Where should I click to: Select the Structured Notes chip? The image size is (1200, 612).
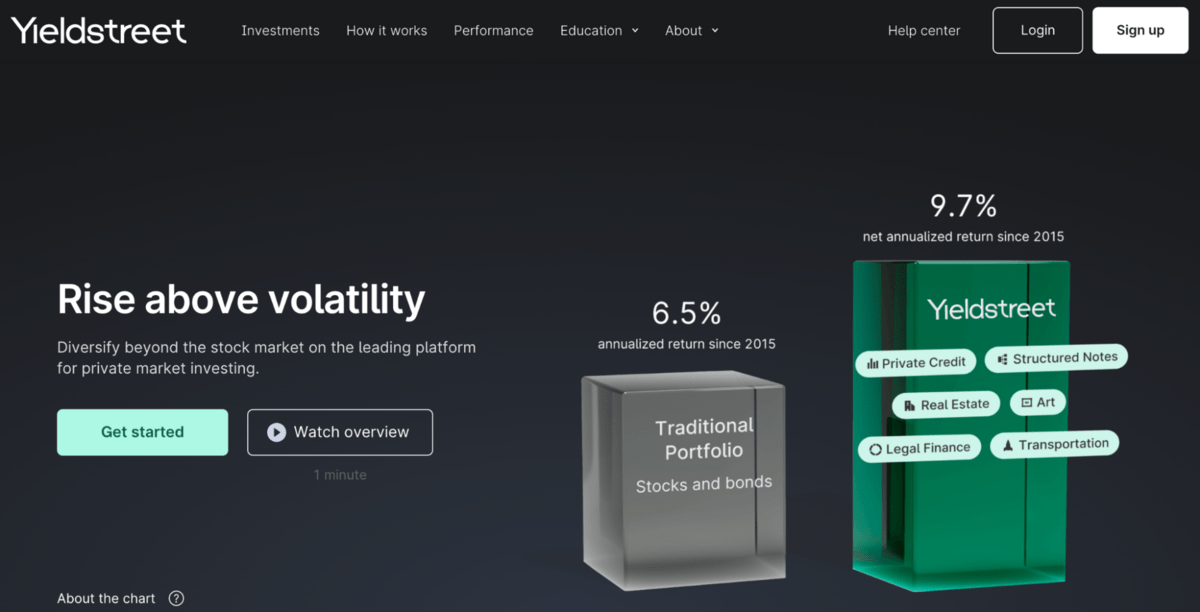pos(1056,358)
